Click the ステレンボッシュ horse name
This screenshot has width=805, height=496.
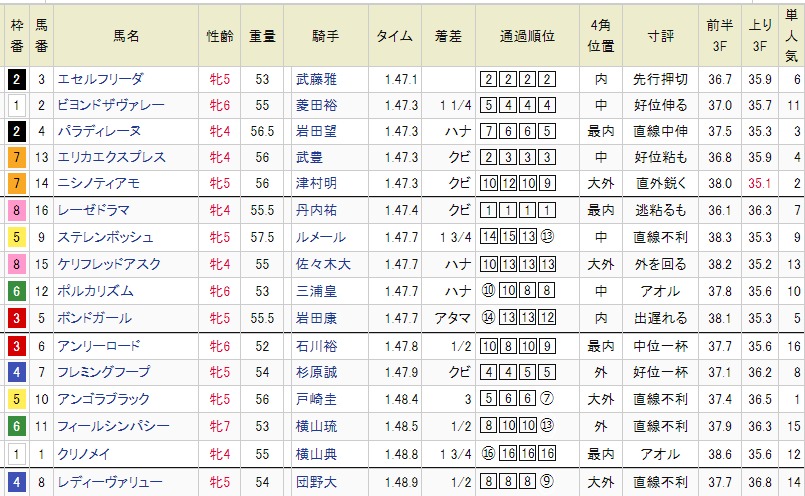pyautogui.click(x=106, y=237)
